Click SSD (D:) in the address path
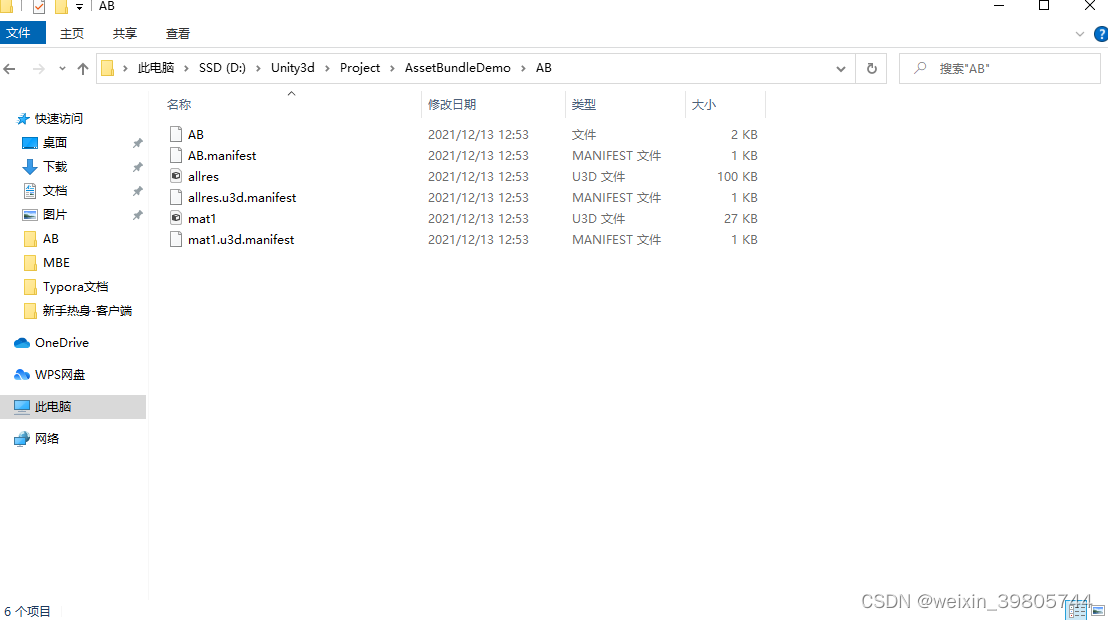 [x=223, y=68]
